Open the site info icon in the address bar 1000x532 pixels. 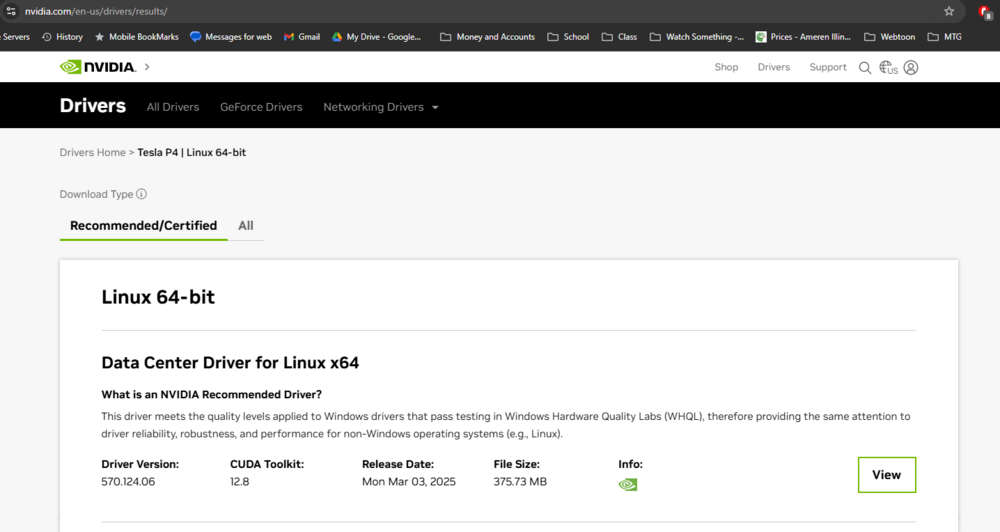[11, 11]
